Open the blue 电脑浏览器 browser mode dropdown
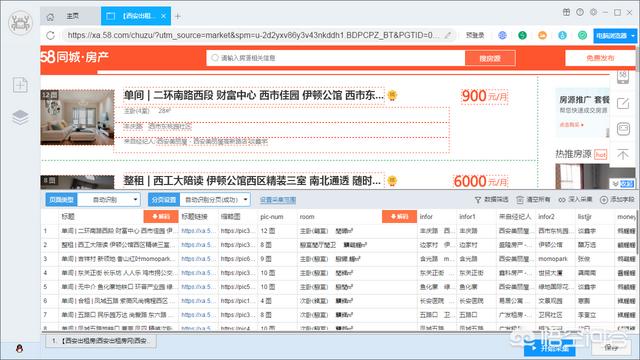 coord(615,36)
